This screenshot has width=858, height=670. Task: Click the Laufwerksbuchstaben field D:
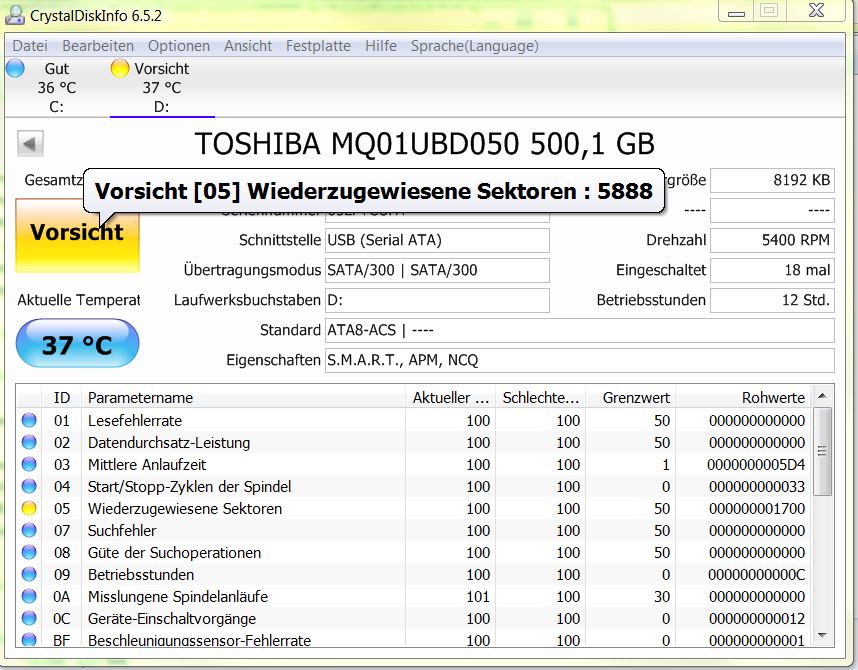click(x=437, y=301)
